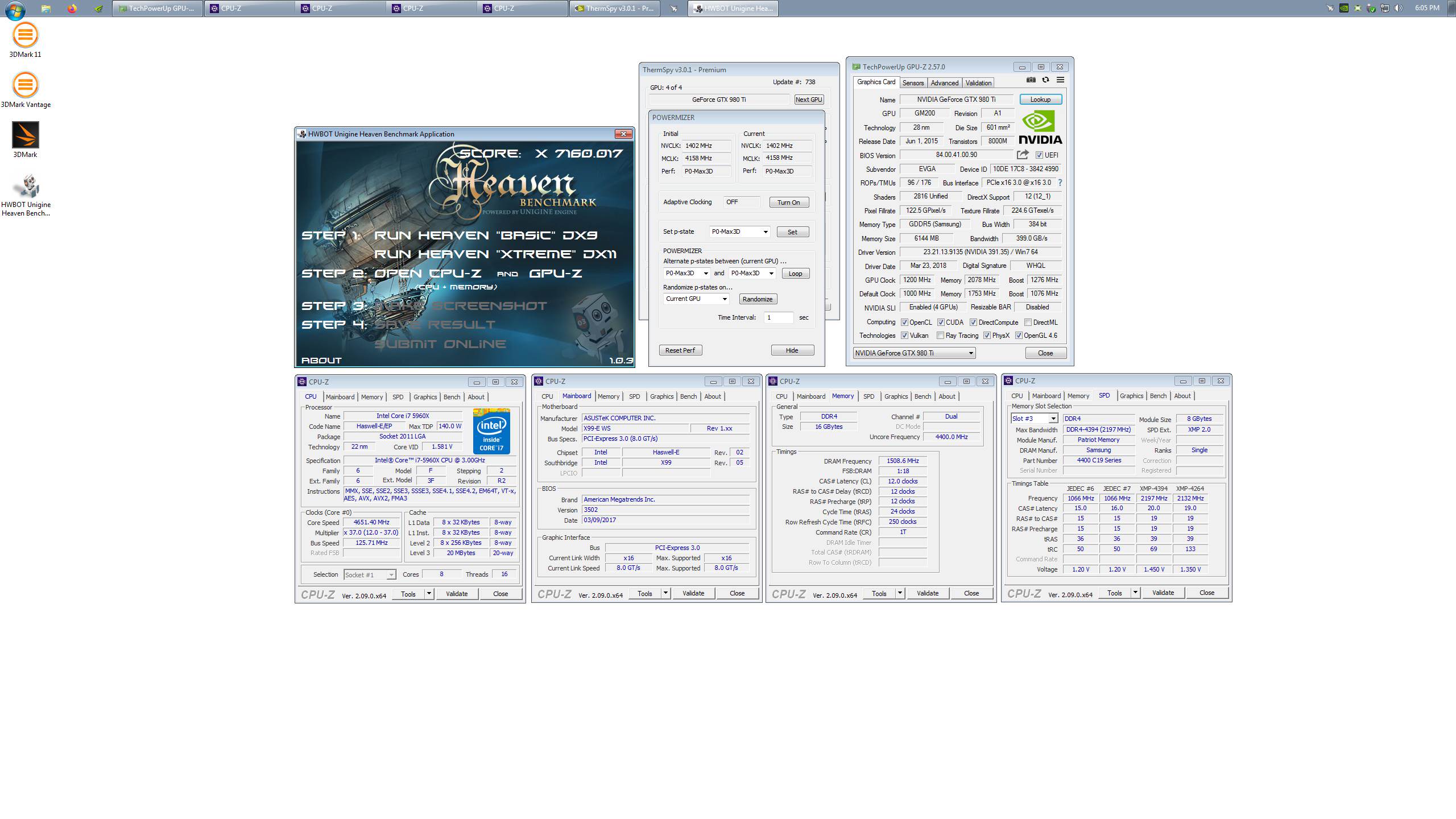The height and width of the screenshot is (819, 1456).
Task: Toggle the DirectCompute checkbox
Action: 973,322
